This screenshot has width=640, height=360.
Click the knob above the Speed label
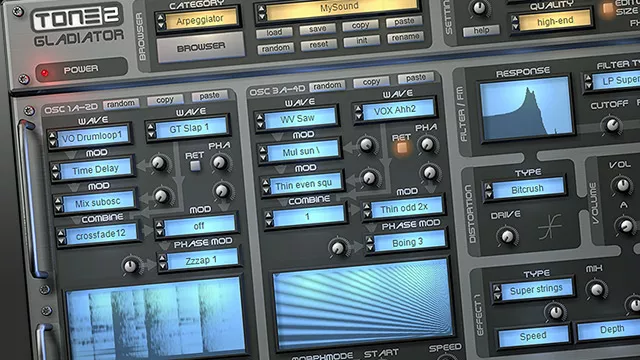pyautogui.click(x=556, y=312)
